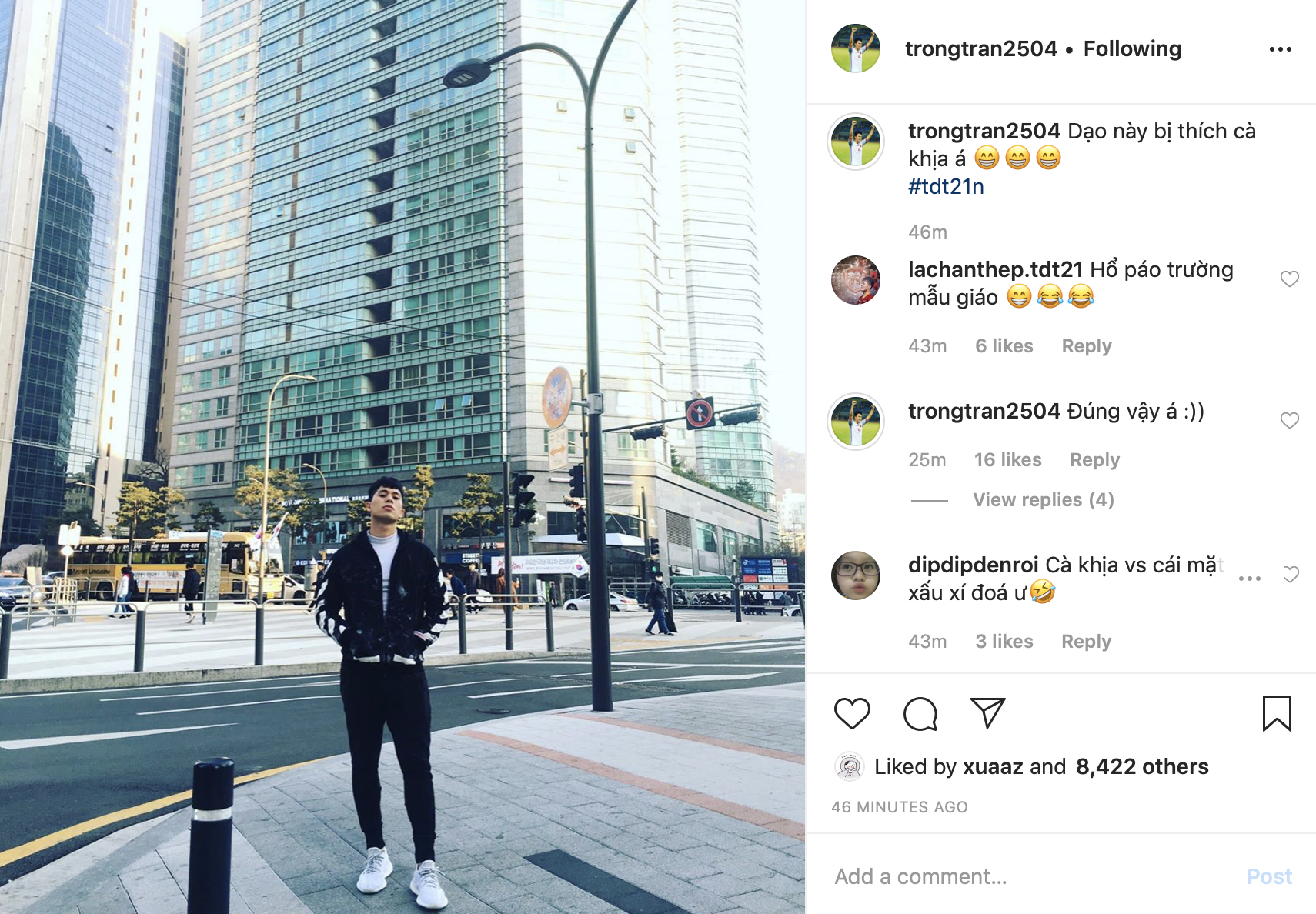Save post with the bookmark icon
Screen dimensions: 1316x914
point(1277,713)
